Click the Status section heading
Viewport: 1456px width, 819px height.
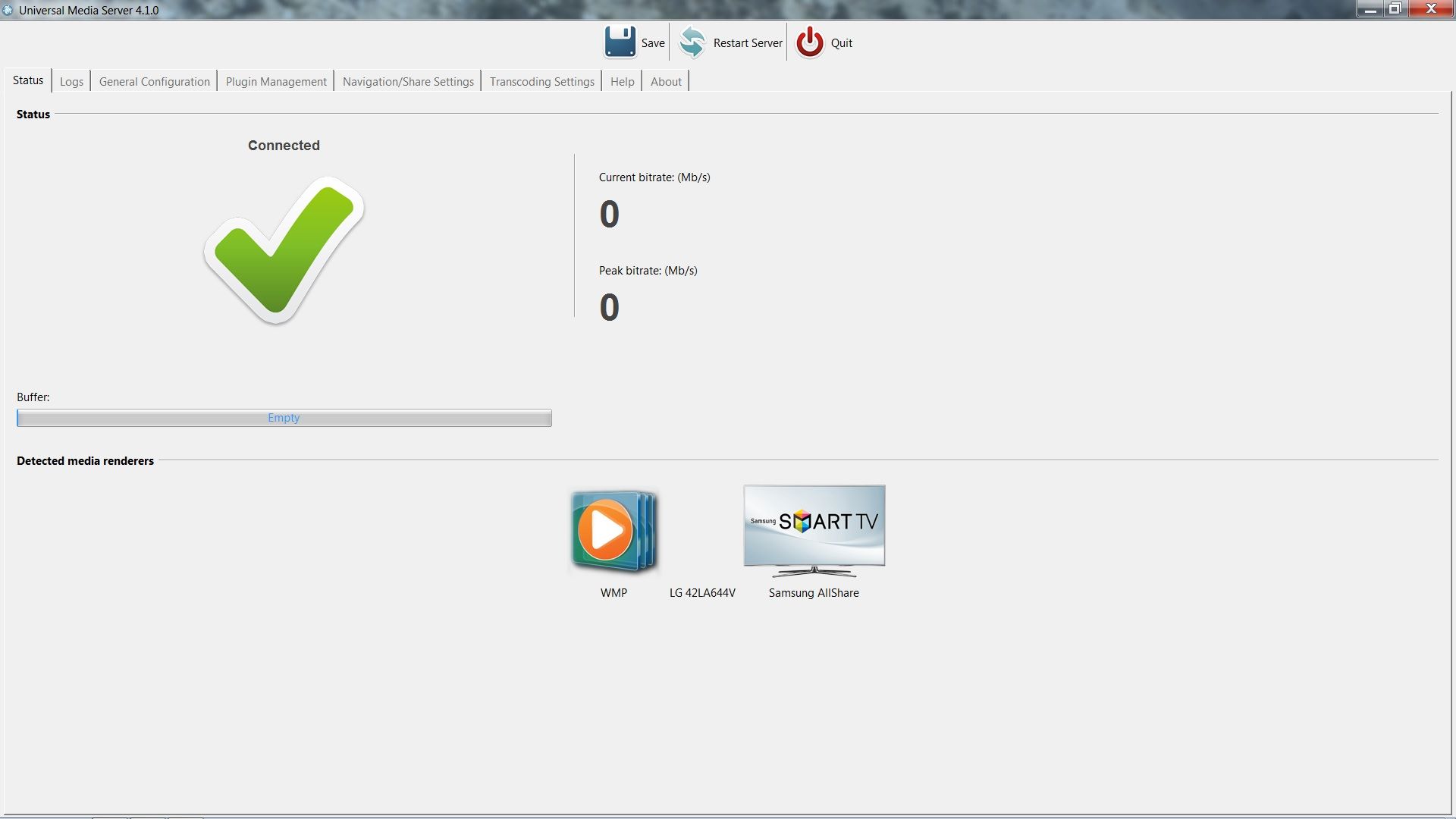click(x=33, y=115)
